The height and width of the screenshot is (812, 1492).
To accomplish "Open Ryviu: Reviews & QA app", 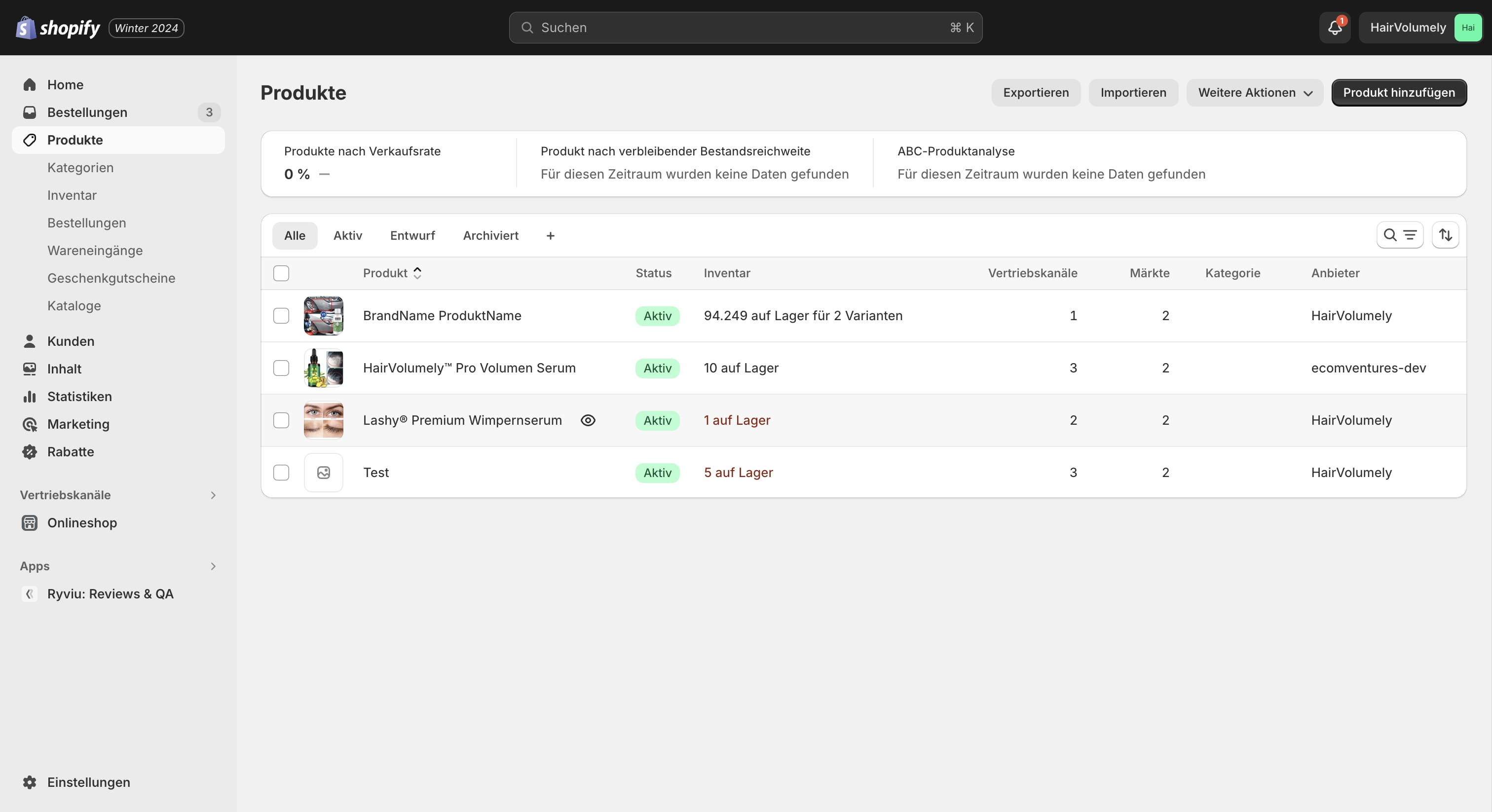I will (110, 593).
